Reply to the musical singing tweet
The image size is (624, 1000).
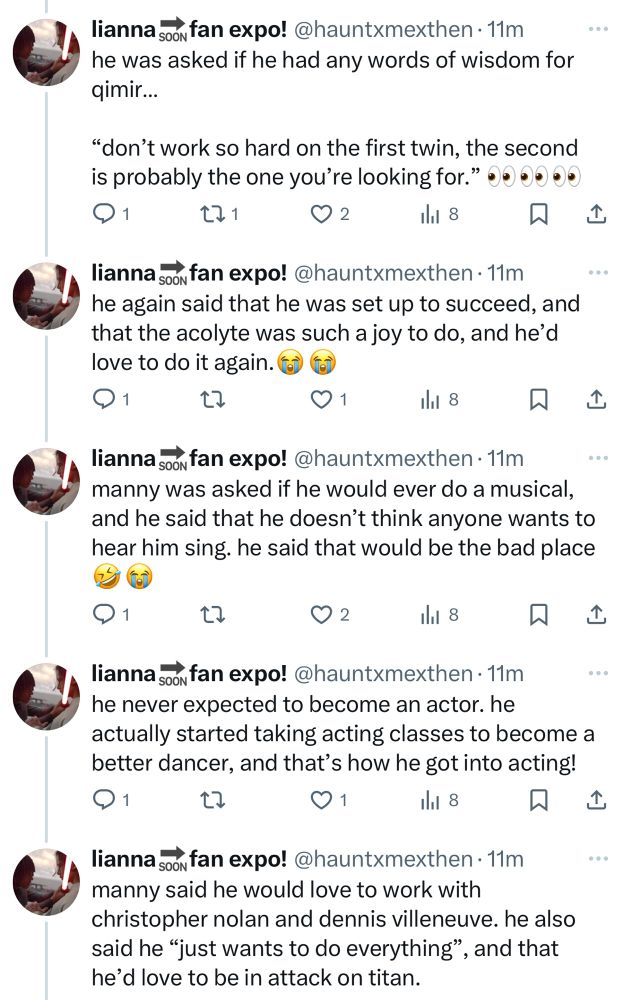pyautogui.click(x=104, y=614)
